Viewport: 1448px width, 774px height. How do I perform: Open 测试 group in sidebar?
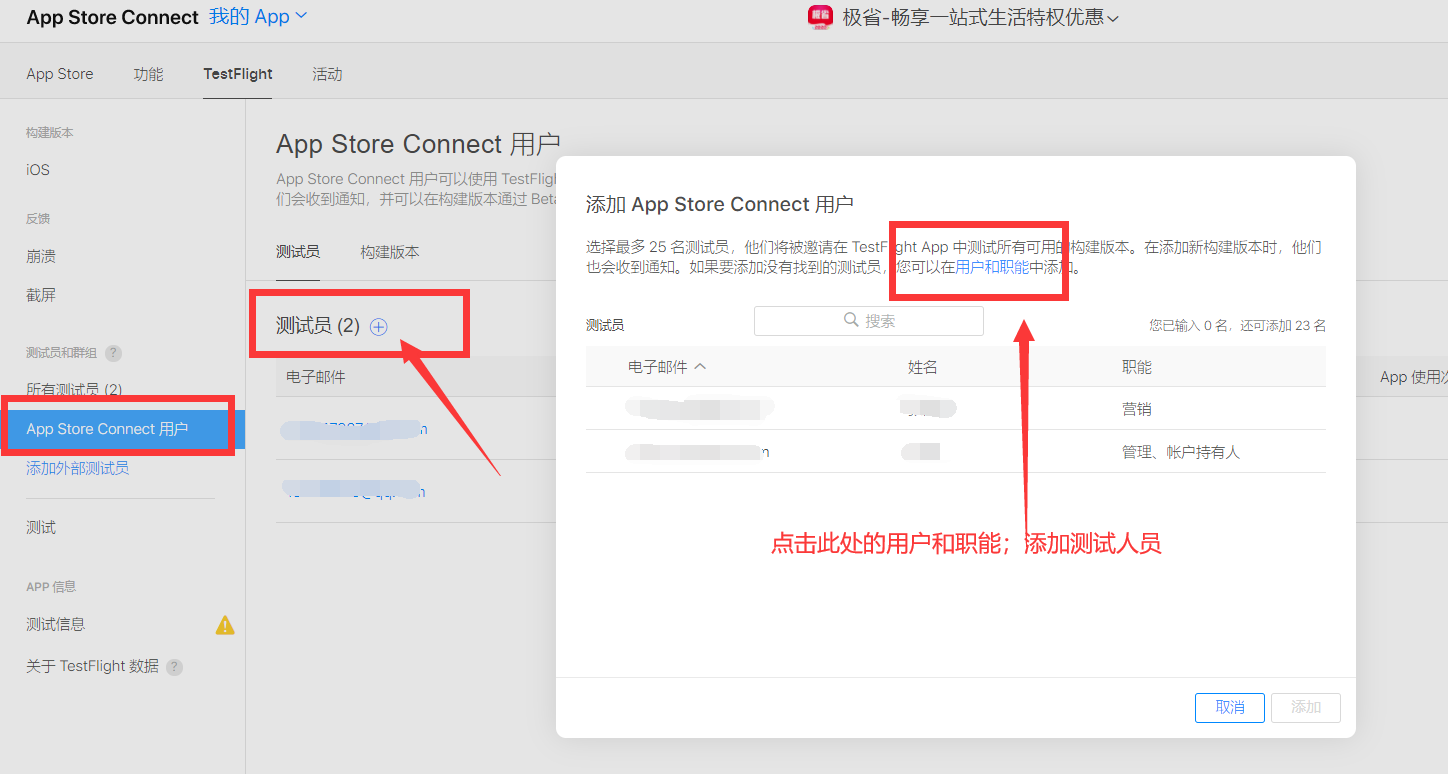[x=41, y=528]
